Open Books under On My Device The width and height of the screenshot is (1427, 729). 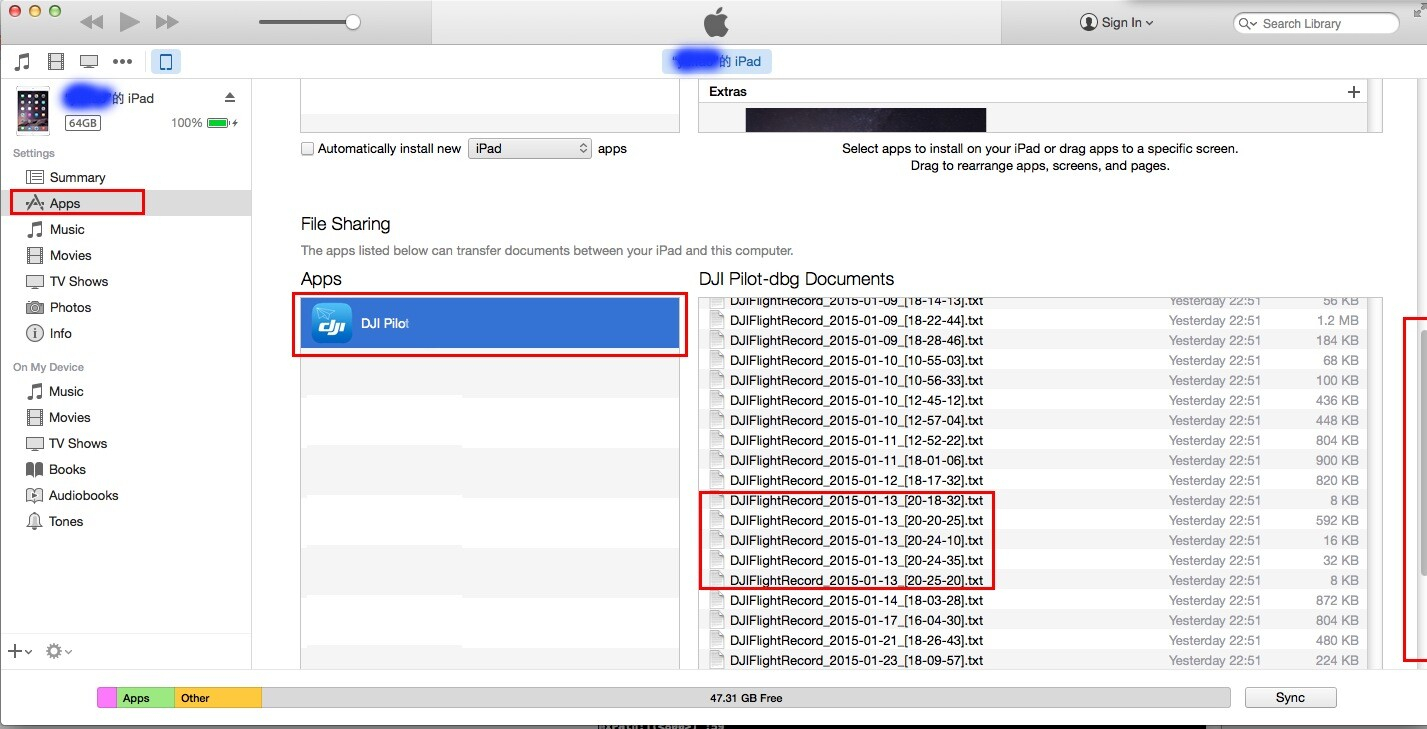(x=67, y=469)
